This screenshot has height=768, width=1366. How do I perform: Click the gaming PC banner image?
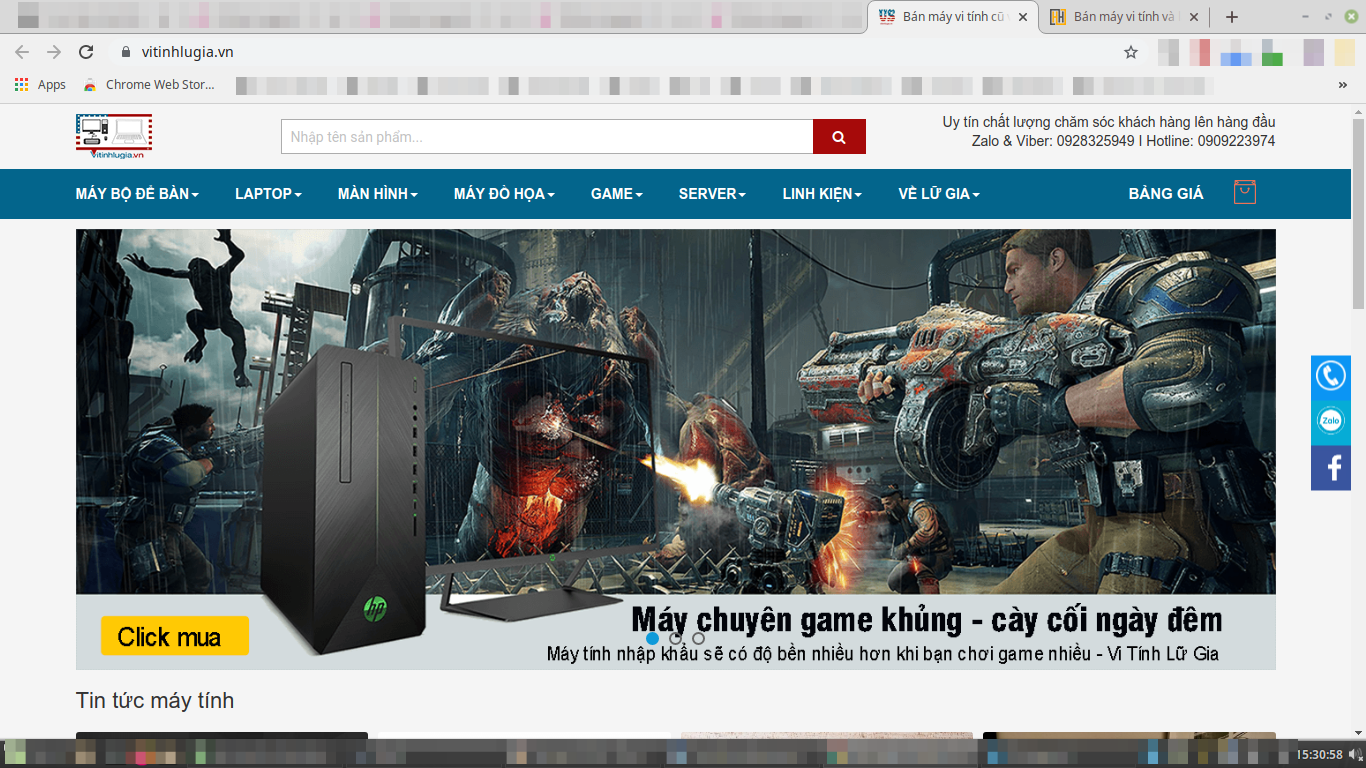coord(676,449)
